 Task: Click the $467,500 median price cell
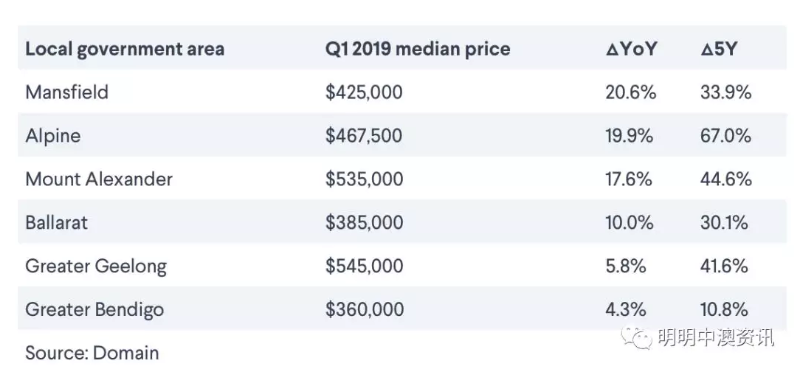(x=364, y=136)
